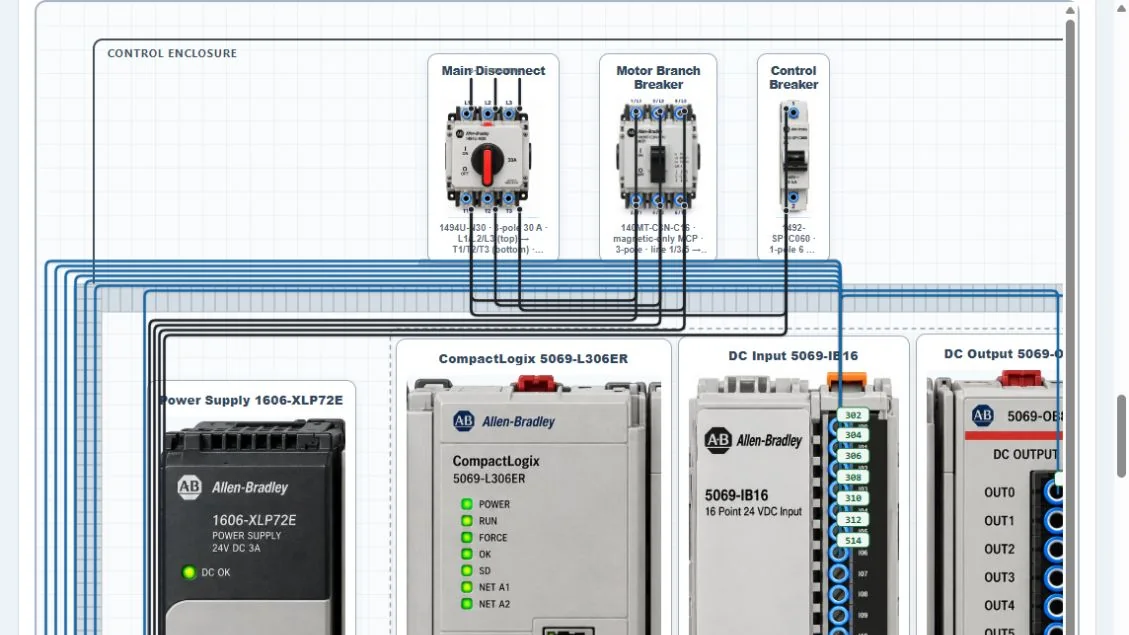Select the OUT1 terminal on DC Output module
The height and width of the screenshot is (635, 1129).
[1054, 521]
